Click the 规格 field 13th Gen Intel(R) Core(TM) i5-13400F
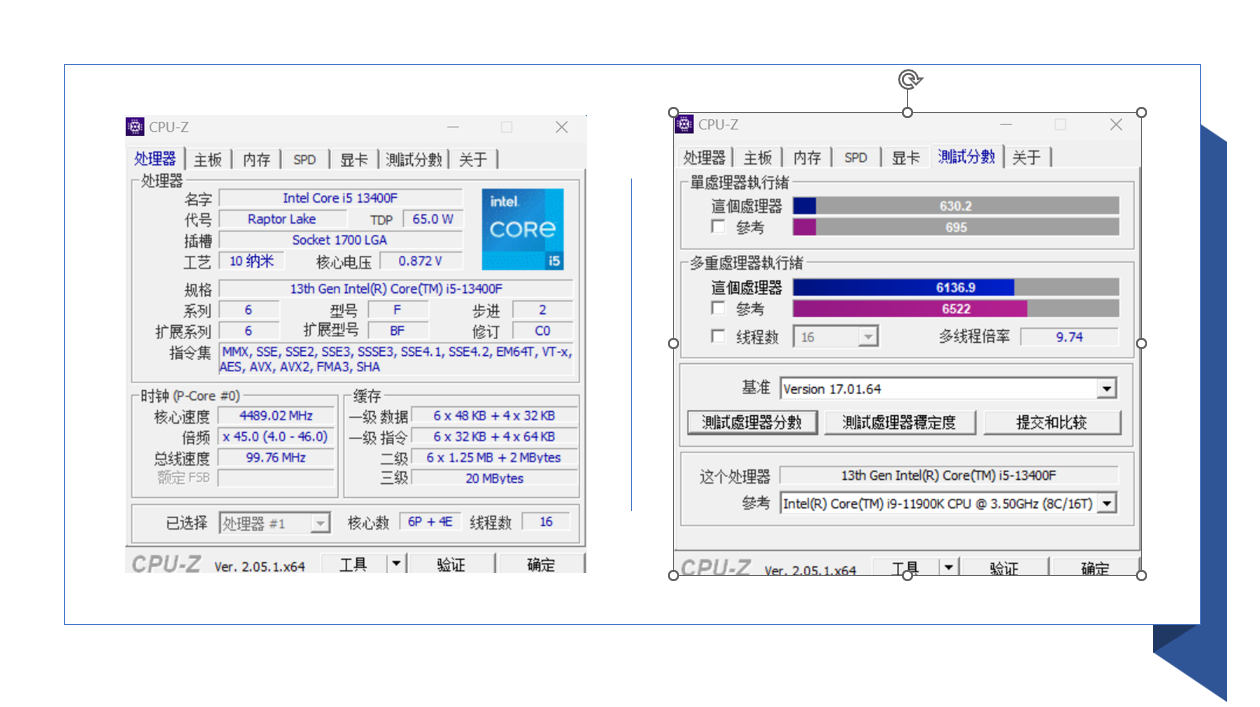Image resolution: width=1260 pixels, height=707 pixels. (396, 289)
